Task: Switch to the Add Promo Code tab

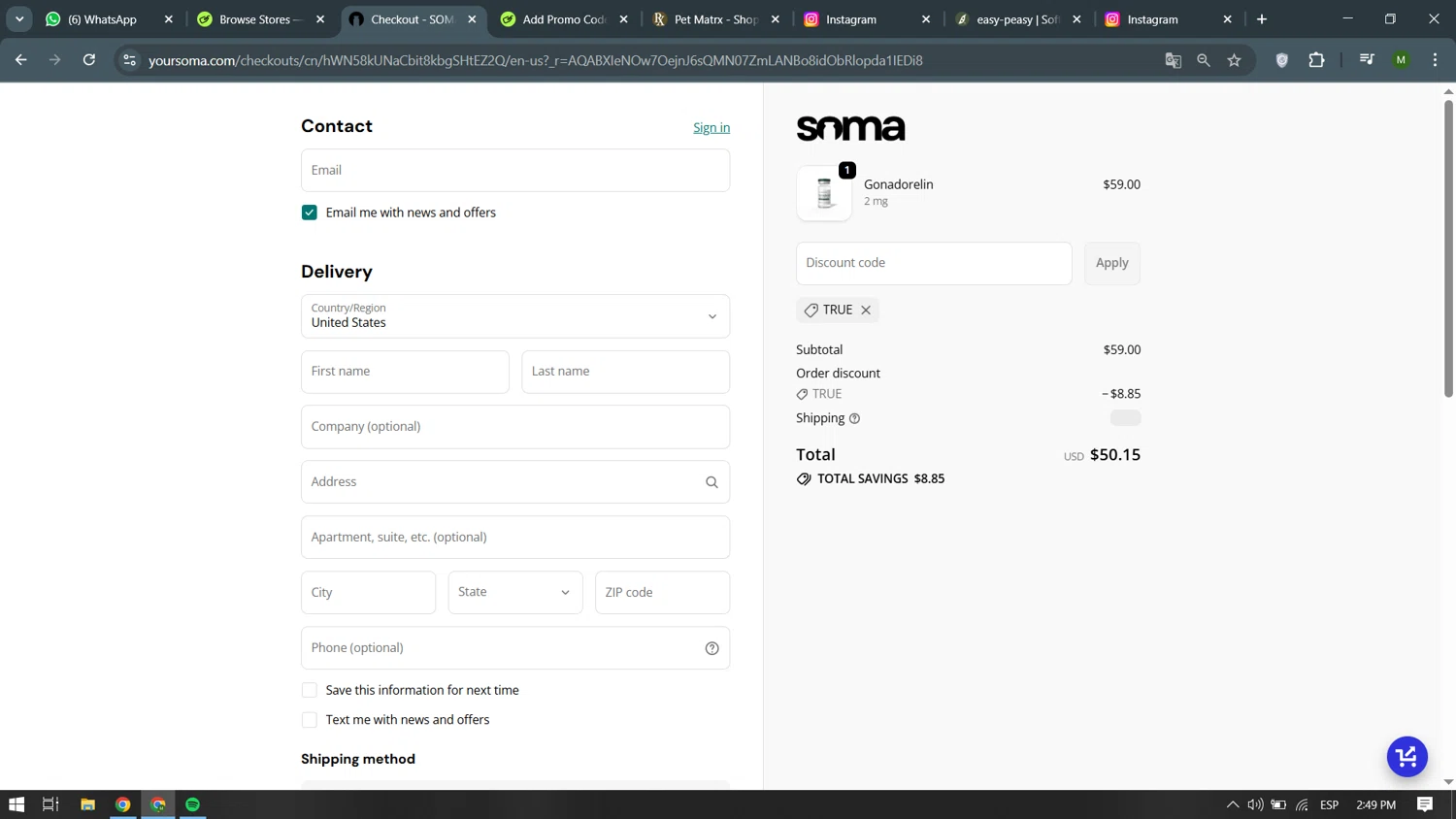Action: [563, 19]
